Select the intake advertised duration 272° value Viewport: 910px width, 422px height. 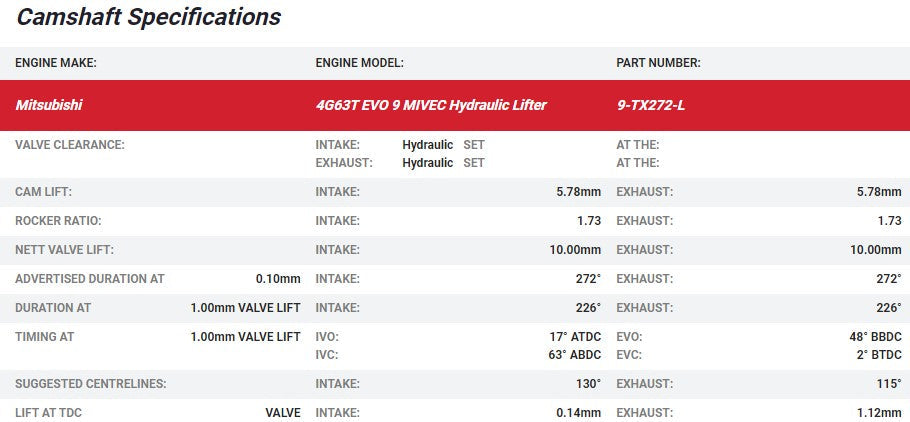click(585, 279)
